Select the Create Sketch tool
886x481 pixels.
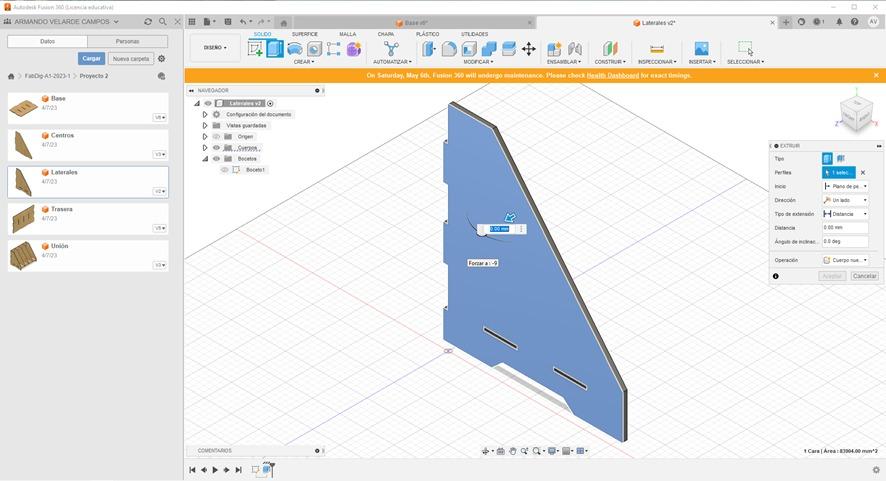[x=255, y=49]
